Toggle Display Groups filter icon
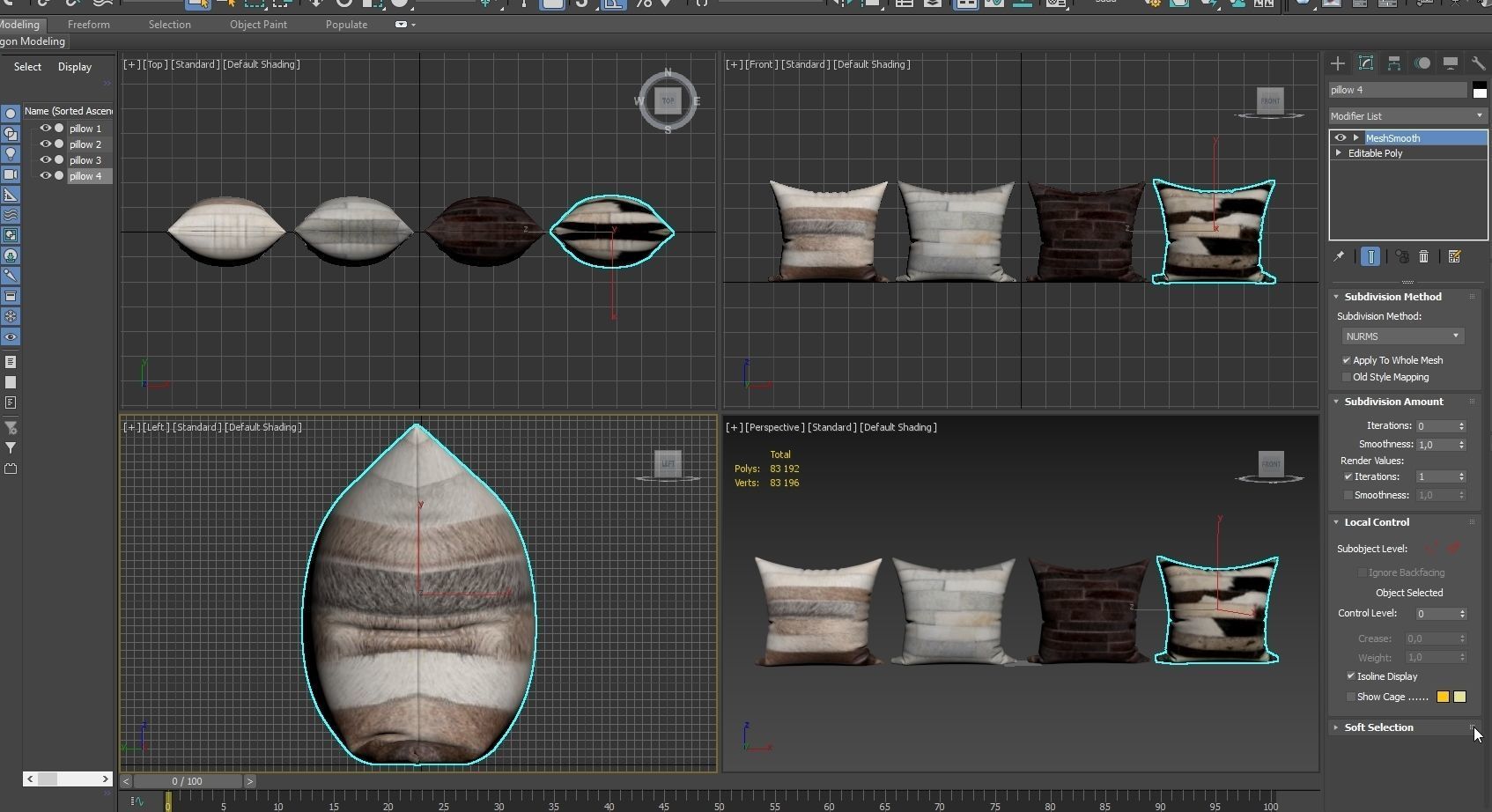The height and width of the screenshot is (812, 1492). click(11, 235)
